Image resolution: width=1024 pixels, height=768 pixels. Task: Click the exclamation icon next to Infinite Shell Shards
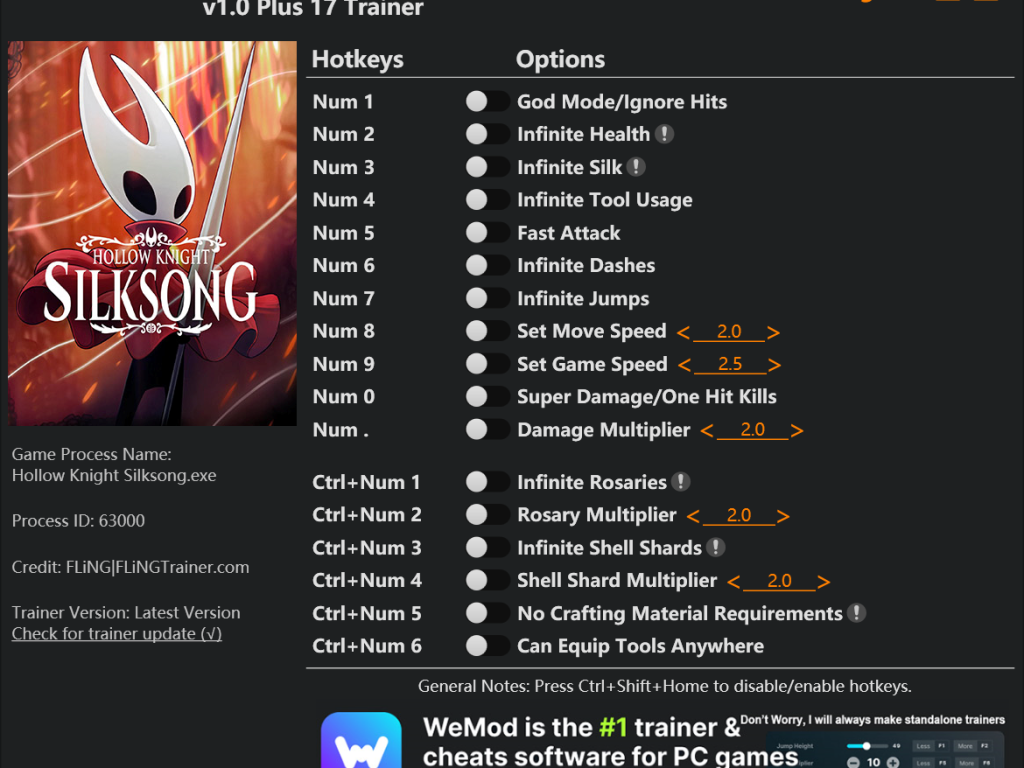[716, 547]
